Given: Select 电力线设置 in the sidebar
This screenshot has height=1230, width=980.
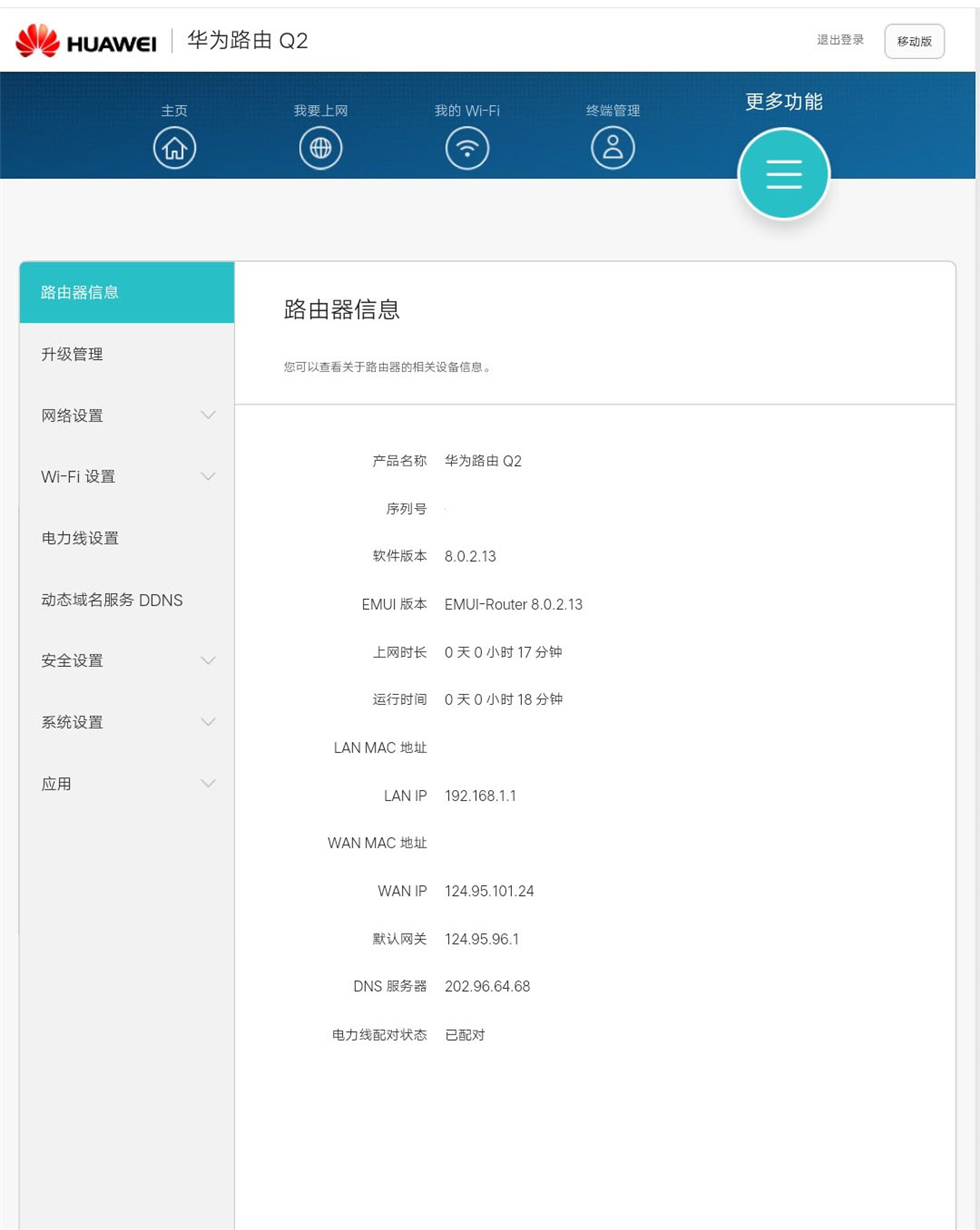Looking at the screenshot, I should click(126, 538).
